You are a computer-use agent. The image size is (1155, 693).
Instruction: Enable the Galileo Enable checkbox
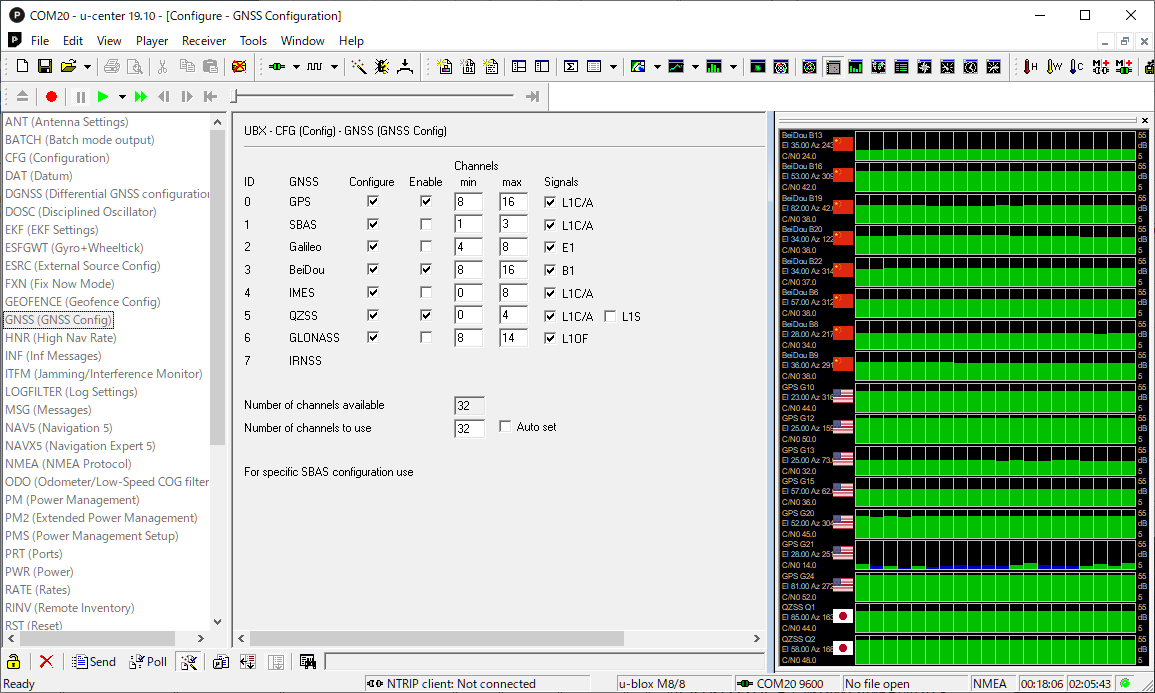[426, 246]
